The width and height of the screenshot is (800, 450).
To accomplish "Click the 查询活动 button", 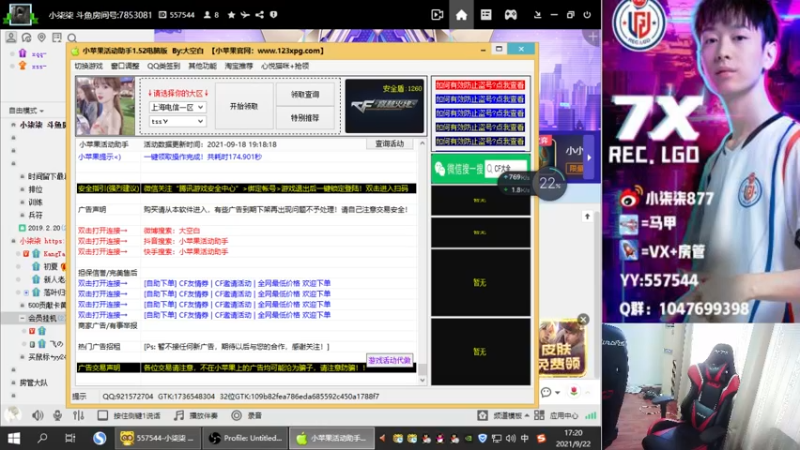I will tap(390, 144).
